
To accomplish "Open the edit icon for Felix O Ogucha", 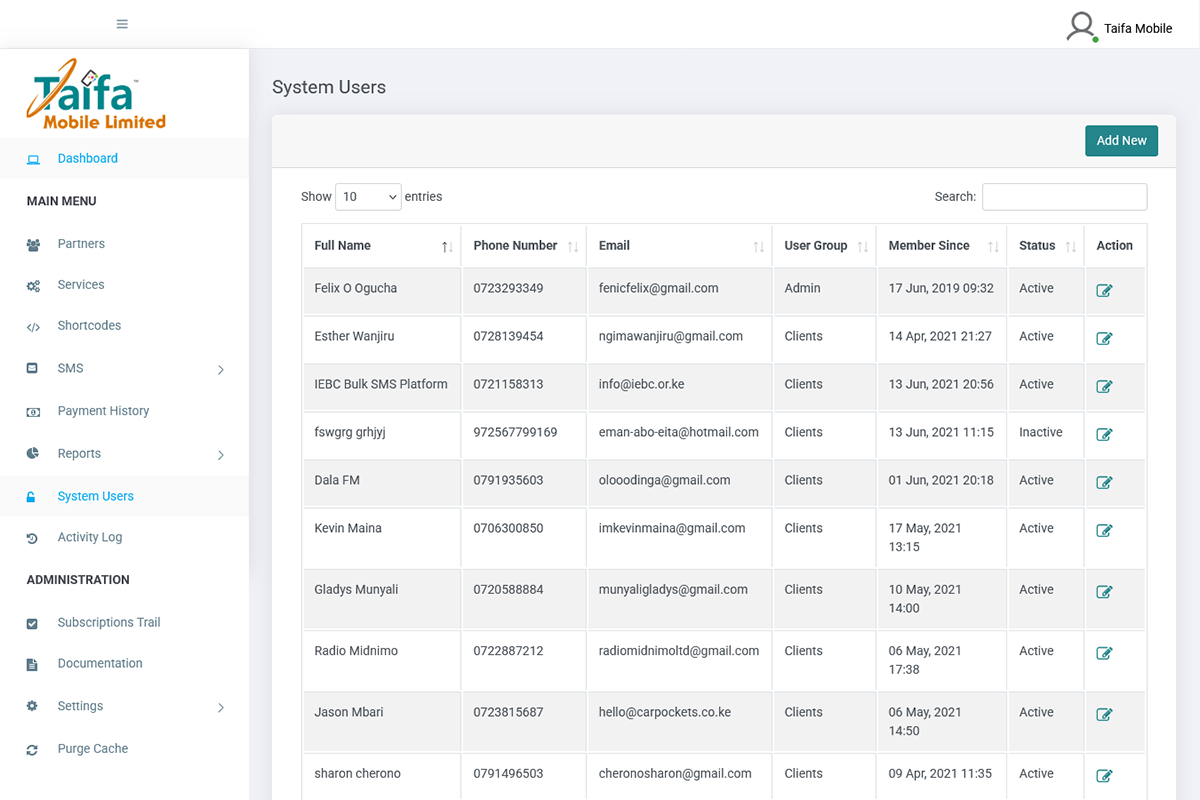I will tap(1103, 290).
